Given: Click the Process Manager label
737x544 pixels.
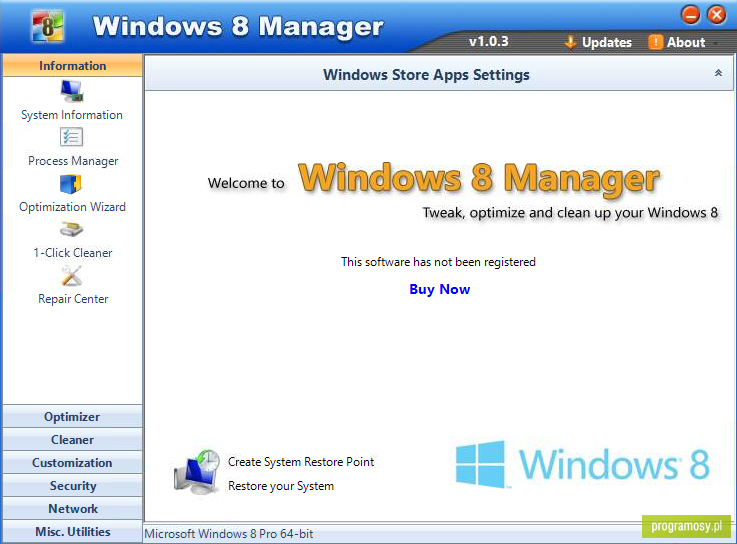Looking at the screenshot, I should (x=73, y=161).
